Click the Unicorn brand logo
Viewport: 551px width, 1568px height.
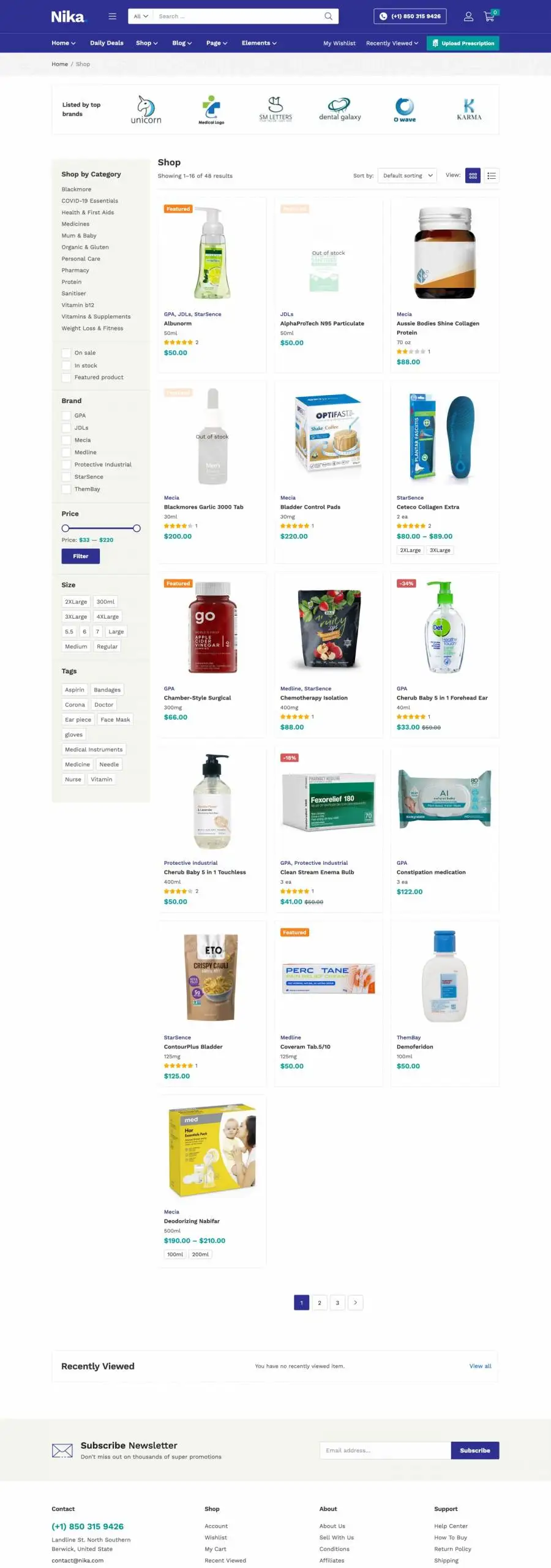coord(146,110)
